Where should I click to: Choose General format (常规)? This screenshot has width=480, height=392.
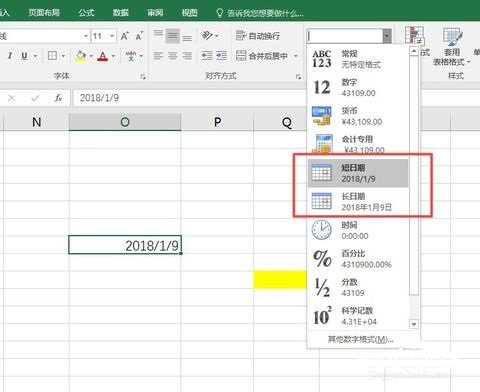click(x=358, y=59)
